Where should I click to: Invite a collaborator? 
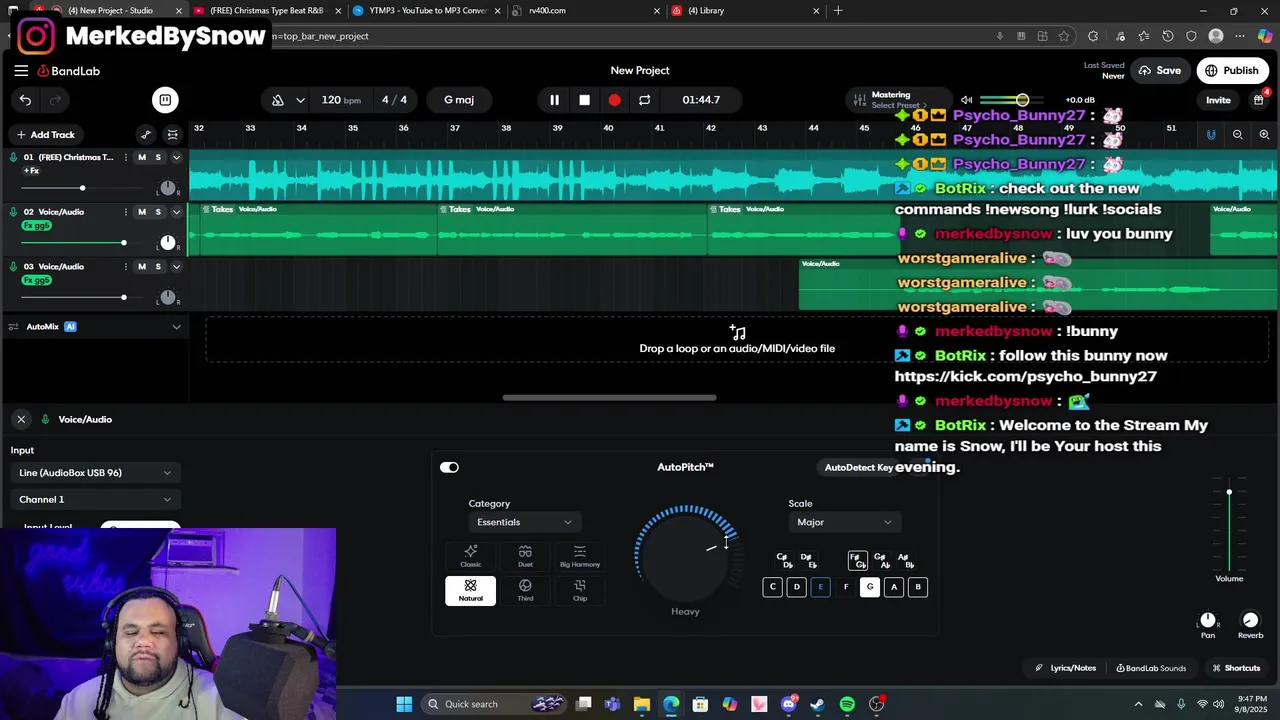tap(1218, 100)
